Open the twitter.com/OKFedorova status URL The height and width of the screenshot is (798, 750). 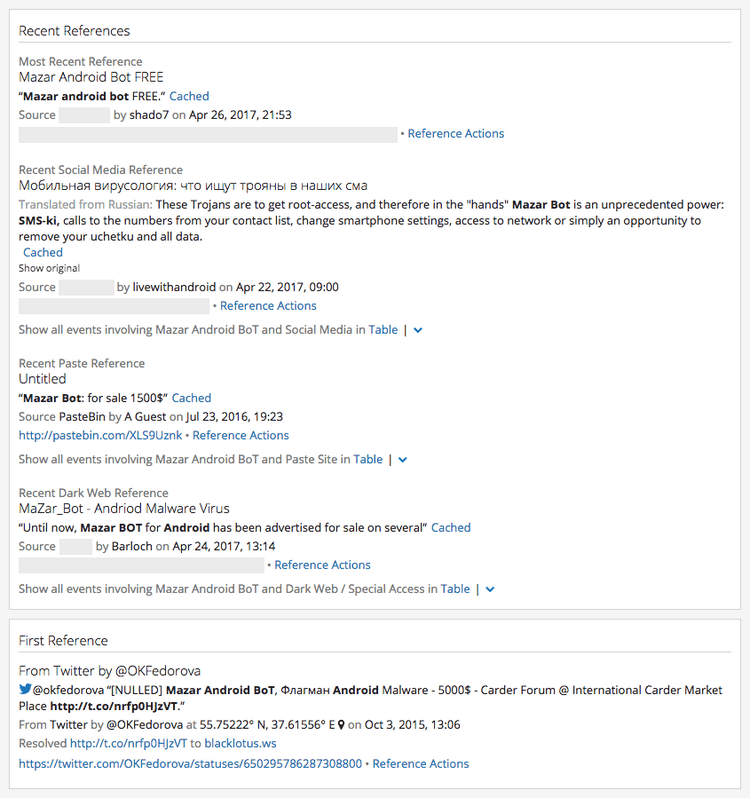coord(190,764)
